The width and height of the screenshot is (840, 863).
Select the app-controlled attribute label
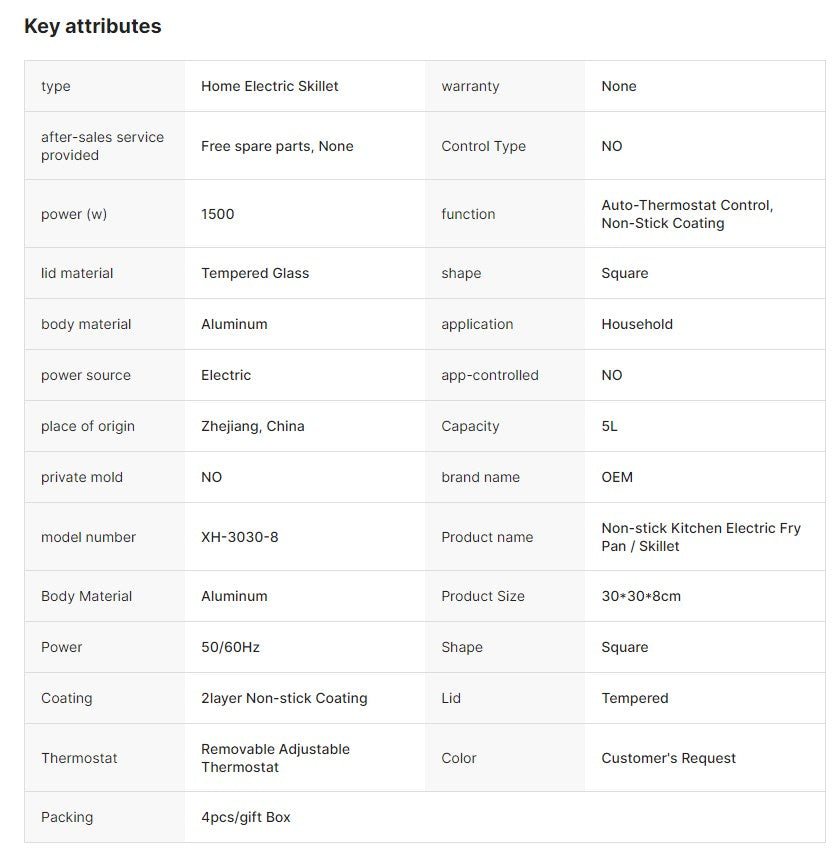[490, 375]
